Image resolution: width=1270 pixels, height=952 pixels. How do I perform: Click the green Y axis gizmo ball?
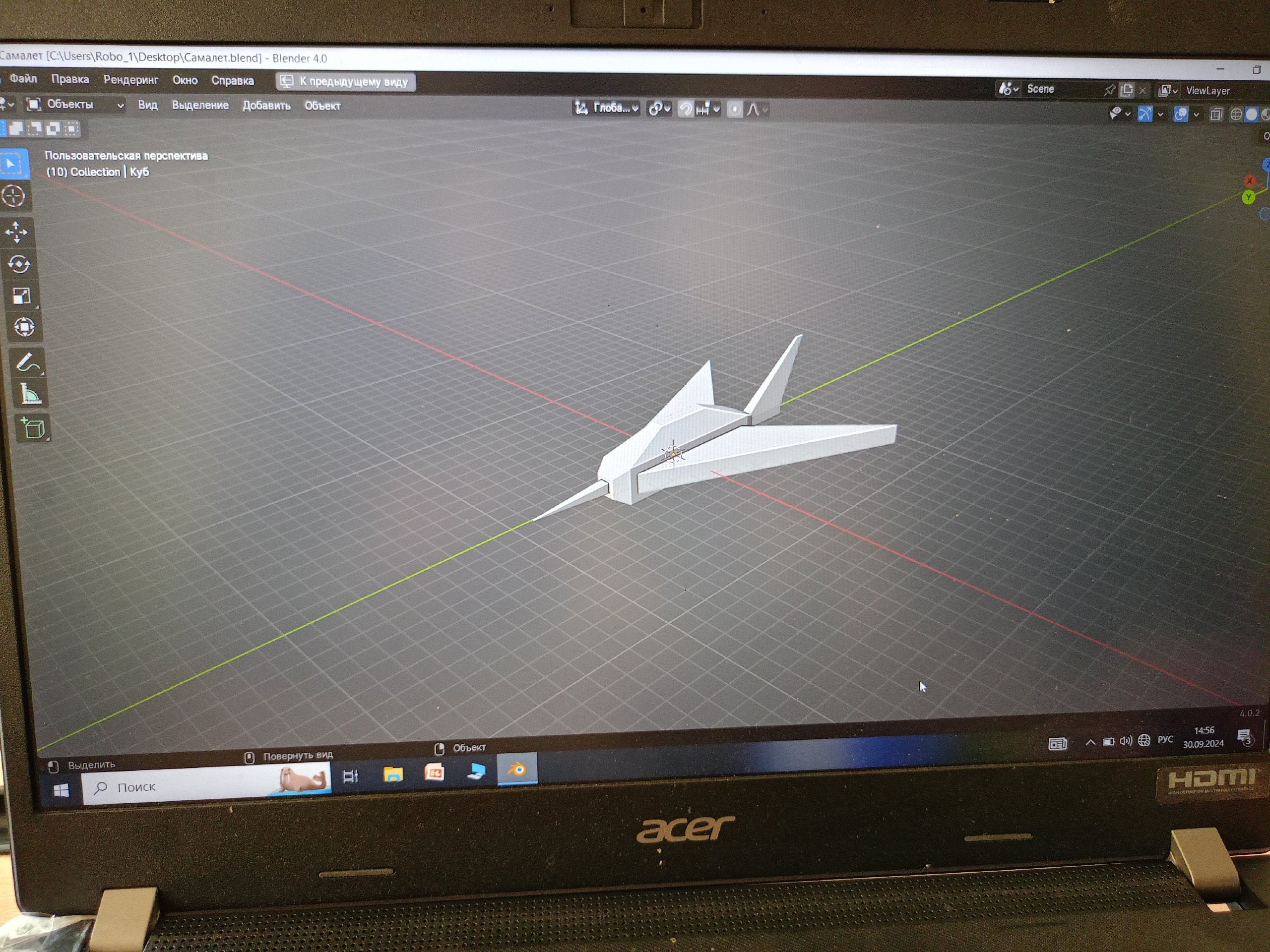[1248, 197]
